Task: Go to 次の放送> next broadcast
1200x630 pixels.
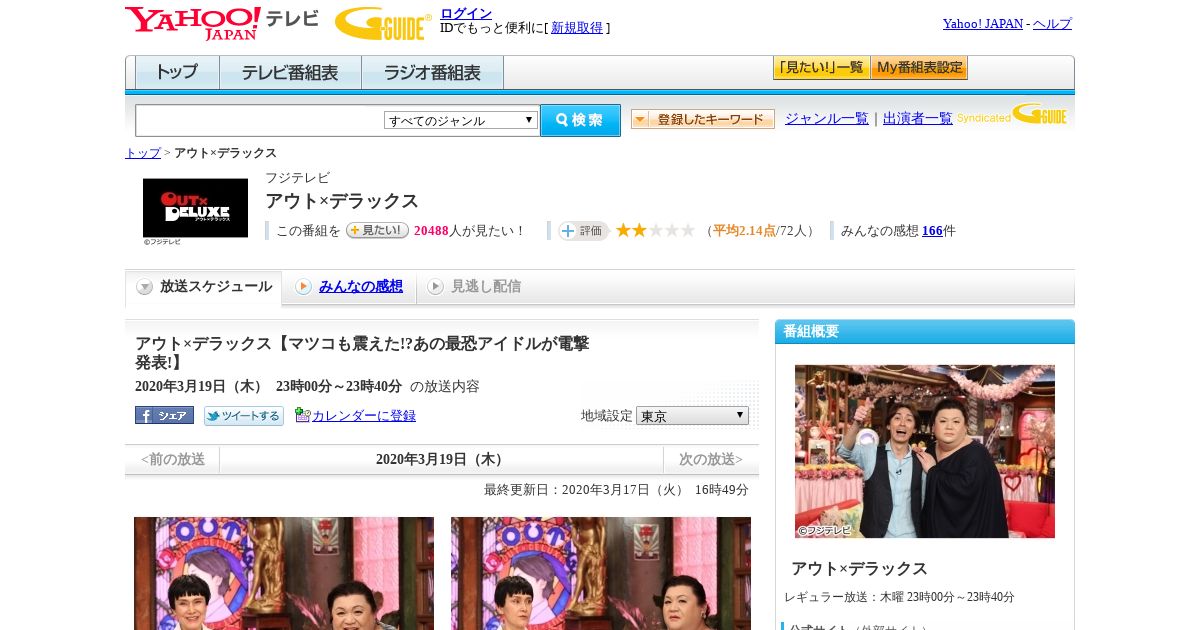Action: point(711,459)
